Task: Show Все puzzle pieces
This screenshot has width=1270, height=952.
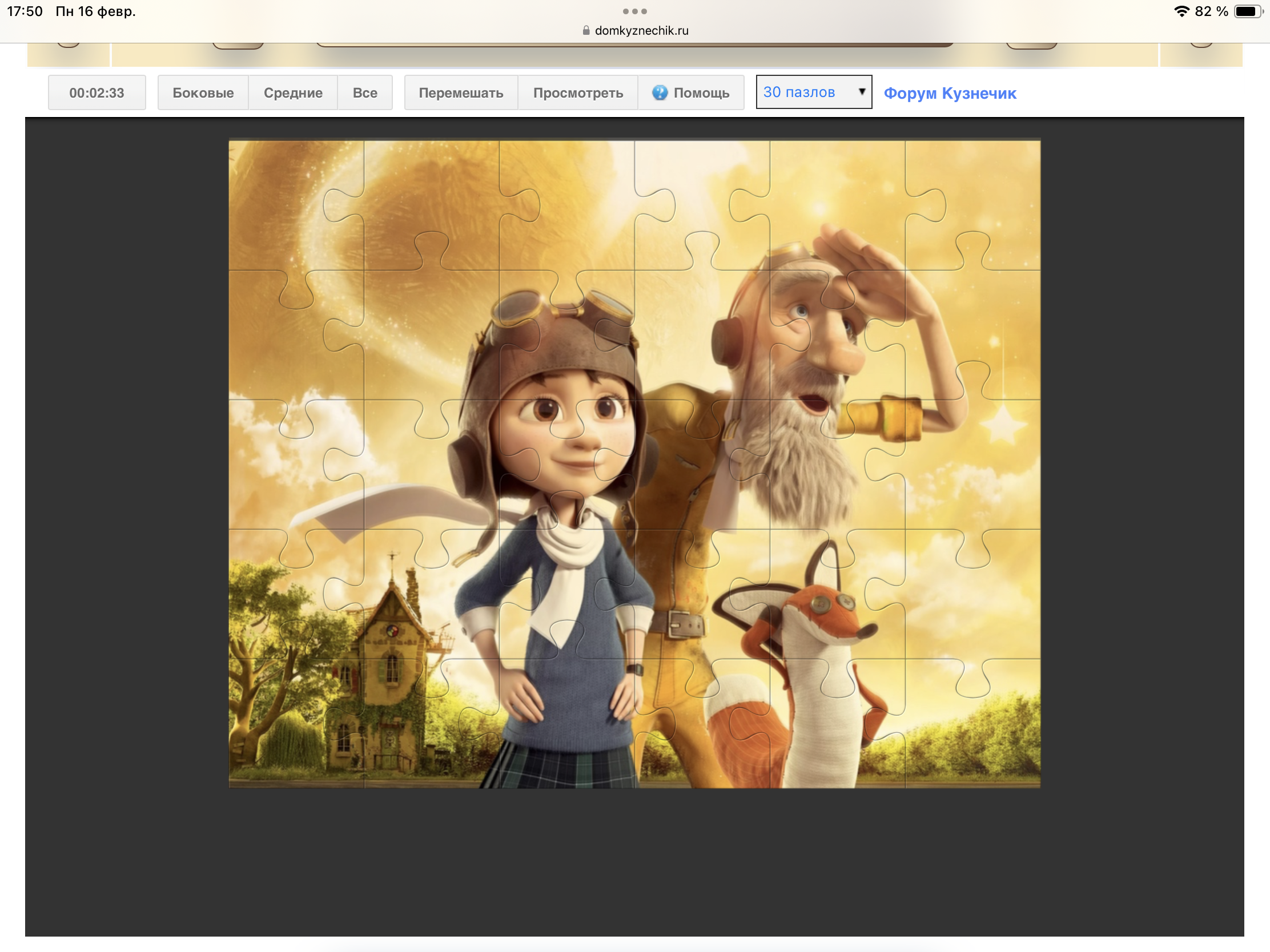Action: pos(364,93)
